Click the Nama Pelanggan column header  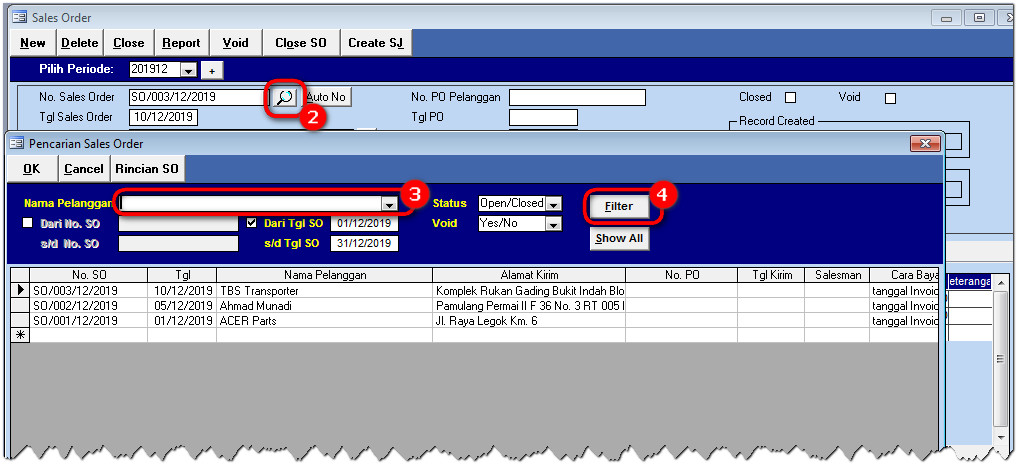point(324,275)
